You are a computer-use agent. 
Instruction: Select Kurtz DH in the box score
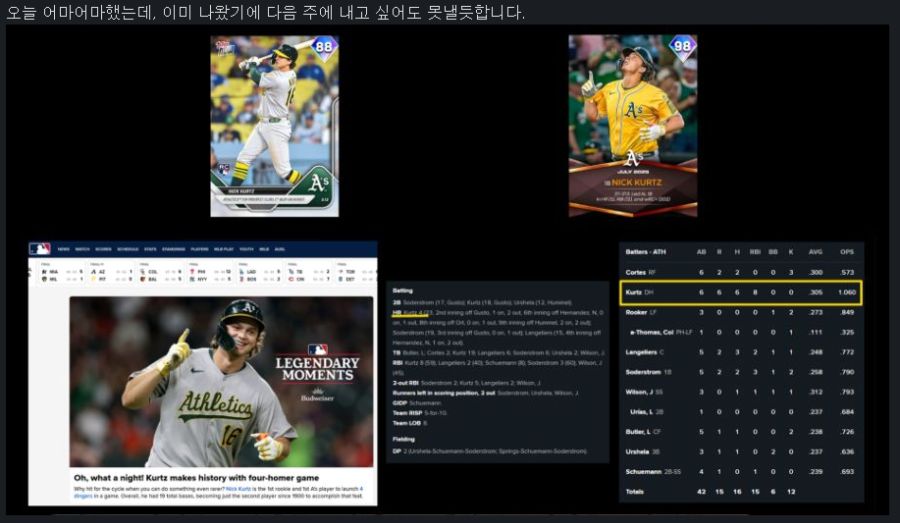639,292
